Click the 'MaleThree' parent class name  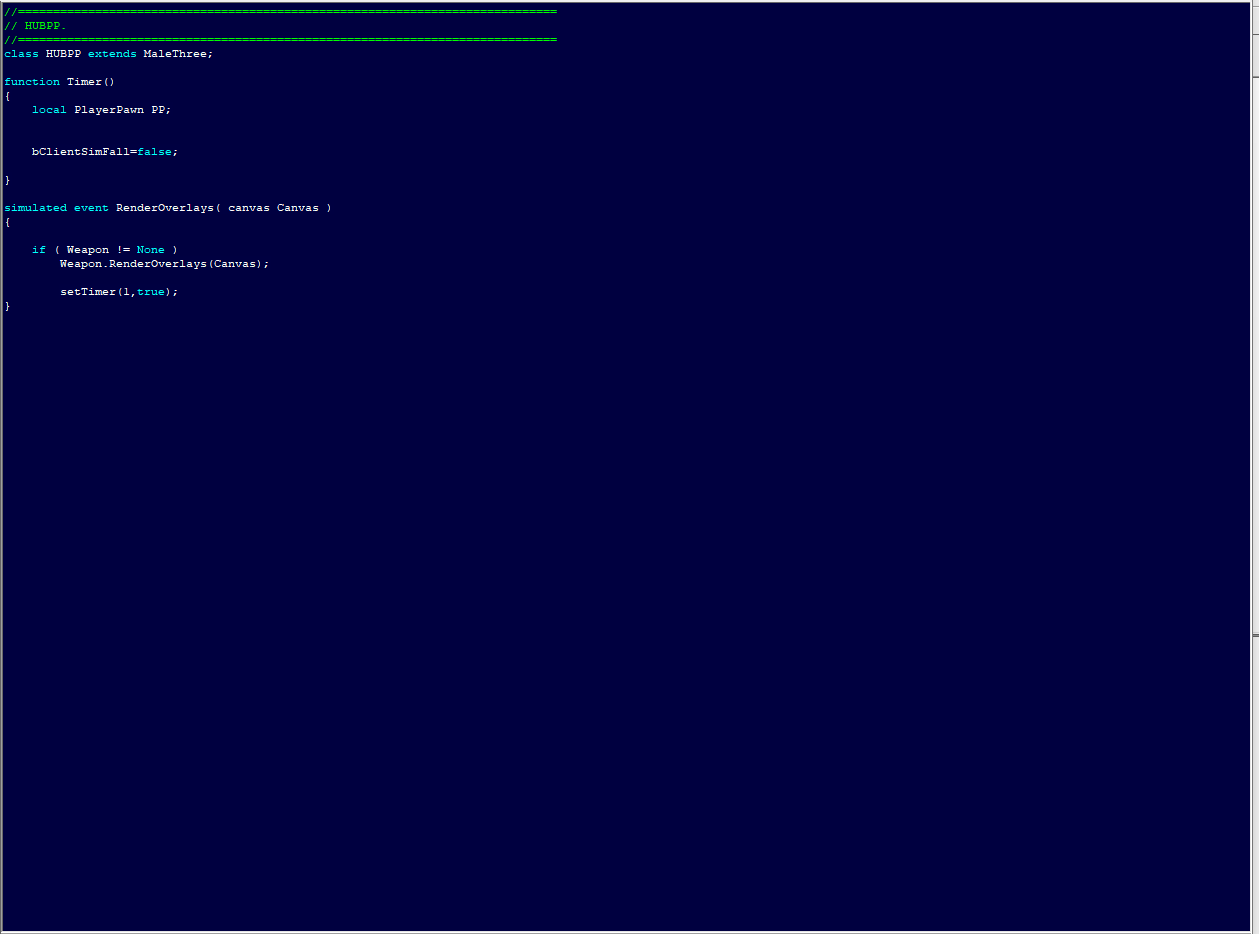pos(175,54)
